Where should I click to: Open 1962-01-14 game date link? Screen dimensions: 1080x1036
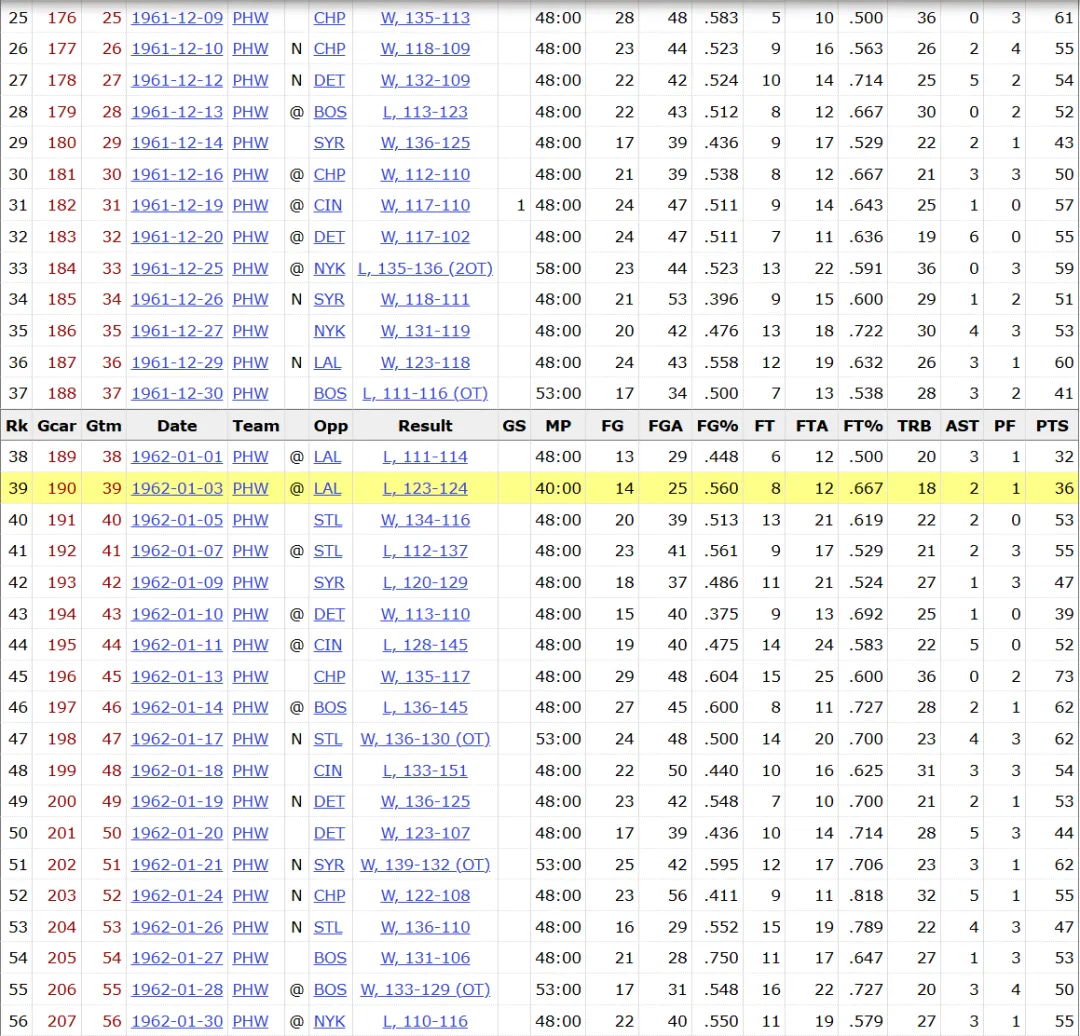pyautogui.click(x=177, y=707)
